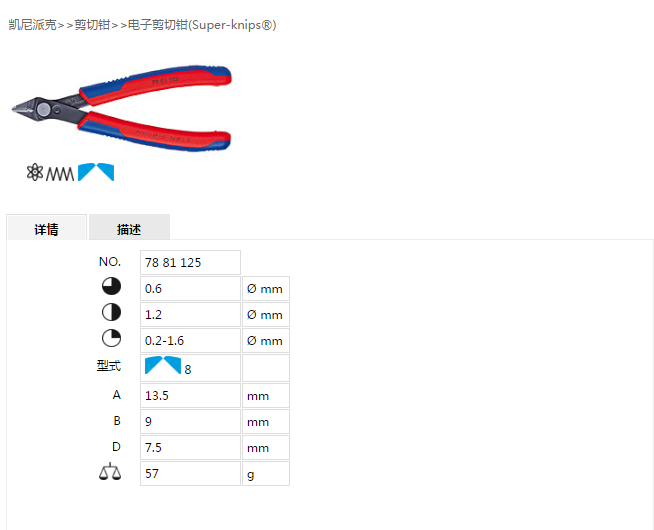Click the half-filled circle wire icon
Viewport: 654px width, 530px height.
pos(111,312)
